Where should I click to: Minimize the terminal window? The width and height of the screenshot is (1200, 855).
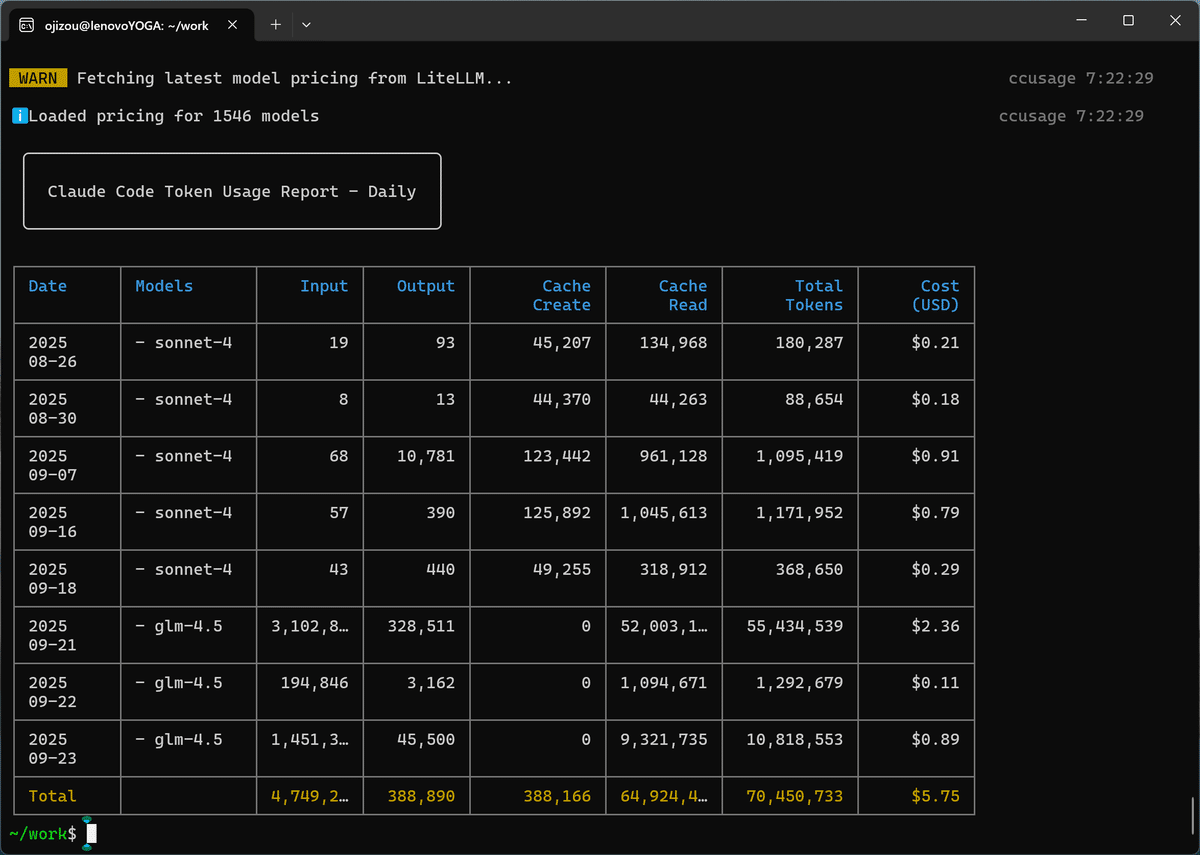[x=1081, y=20]
